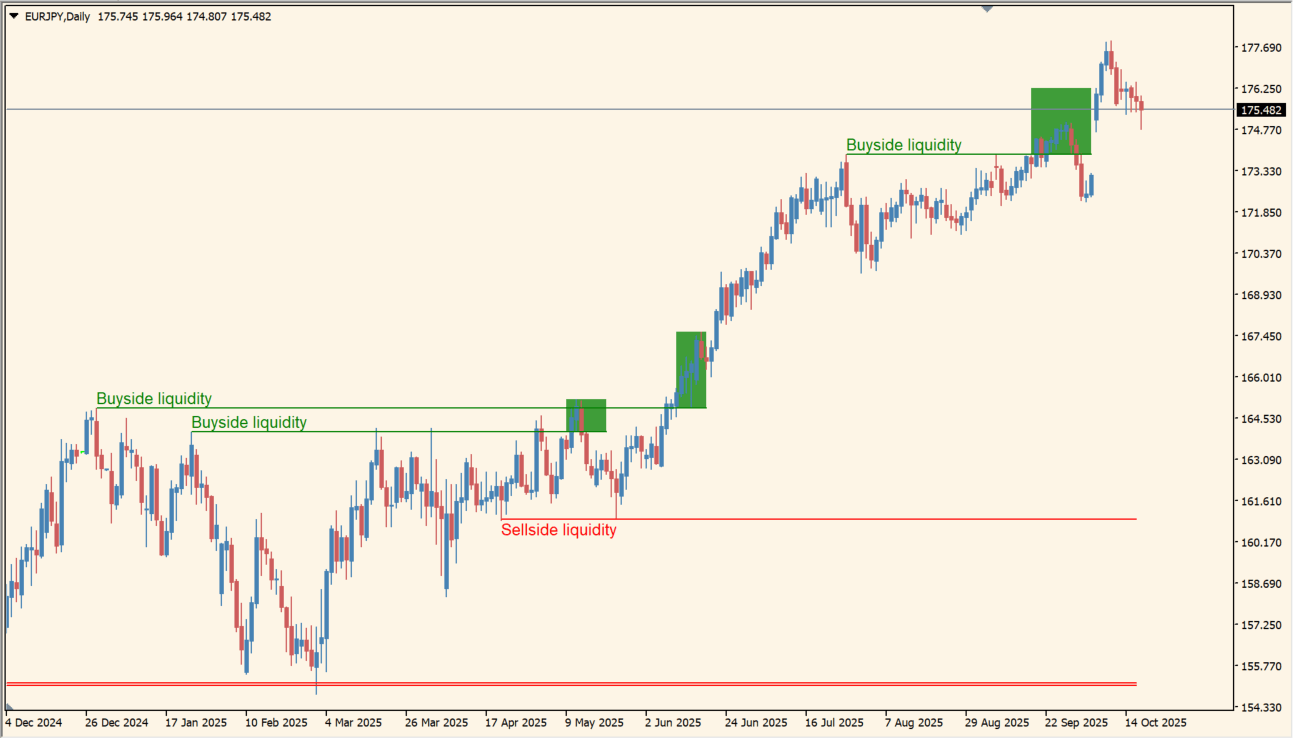Screen dimensions: 1294x739
Task: Select the highlighted 175.482 current price label
Action: [1261, 110]
